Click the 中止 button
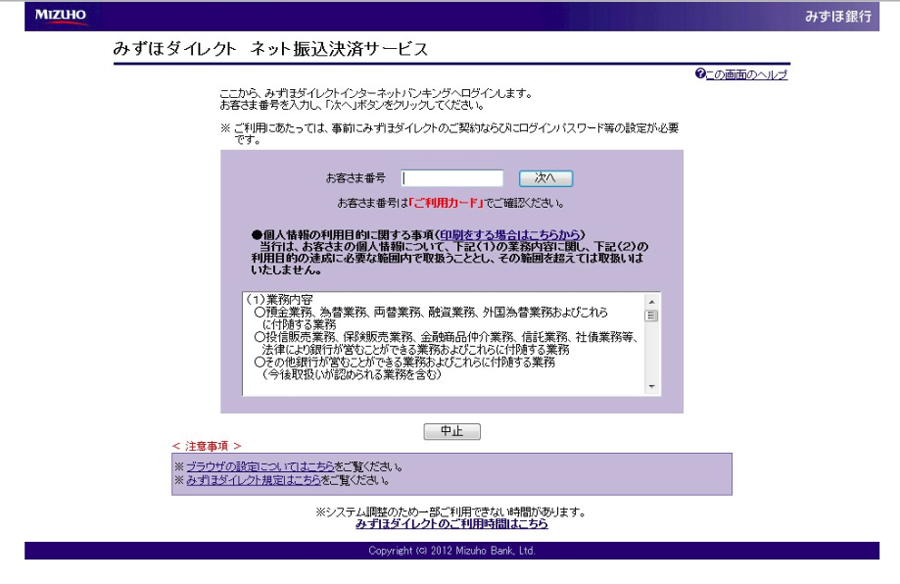Image resolution: width=900 pixels, height=584 pixels. 452,431
